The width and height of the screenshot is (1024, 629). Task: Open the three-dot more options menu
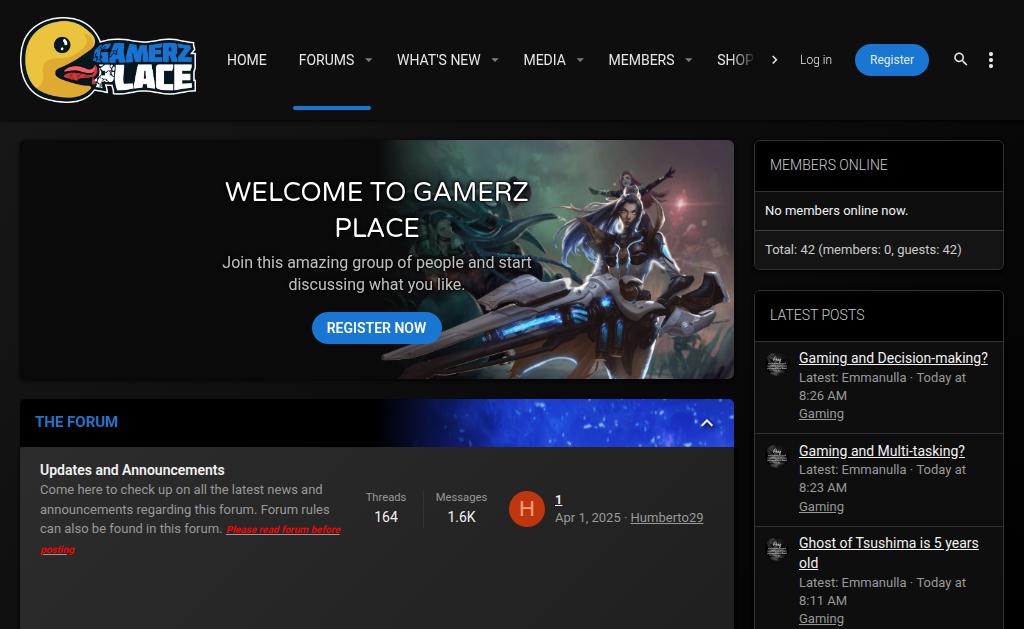pos(991,60)
